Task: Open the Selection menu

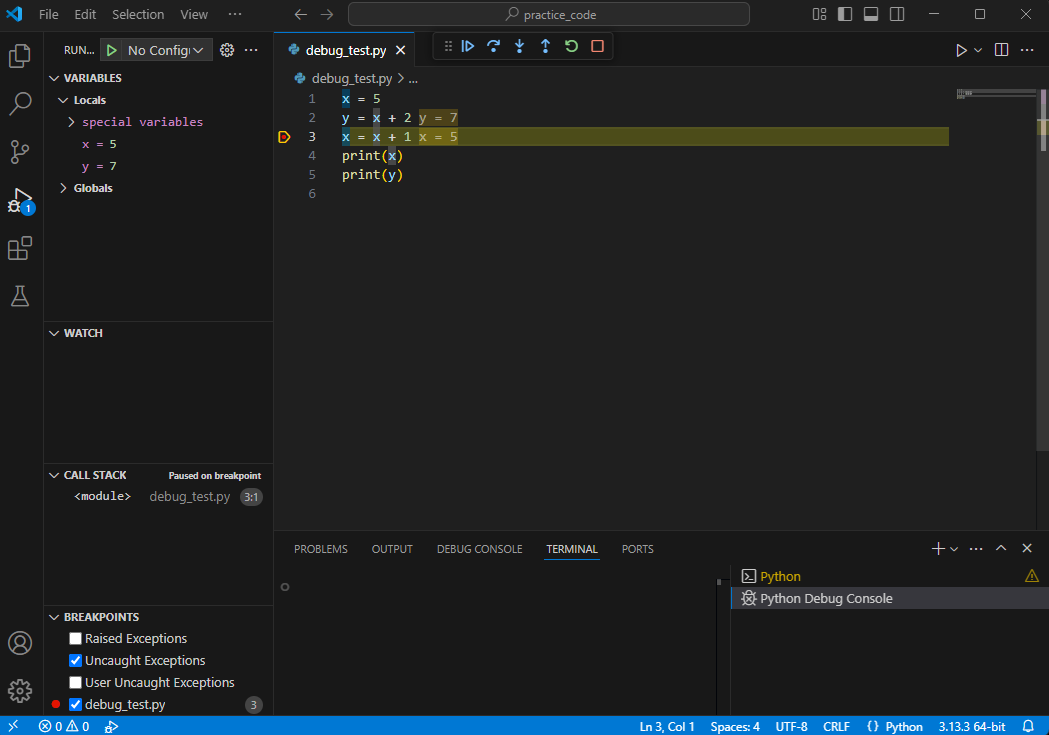Action: tap(138, 14)
